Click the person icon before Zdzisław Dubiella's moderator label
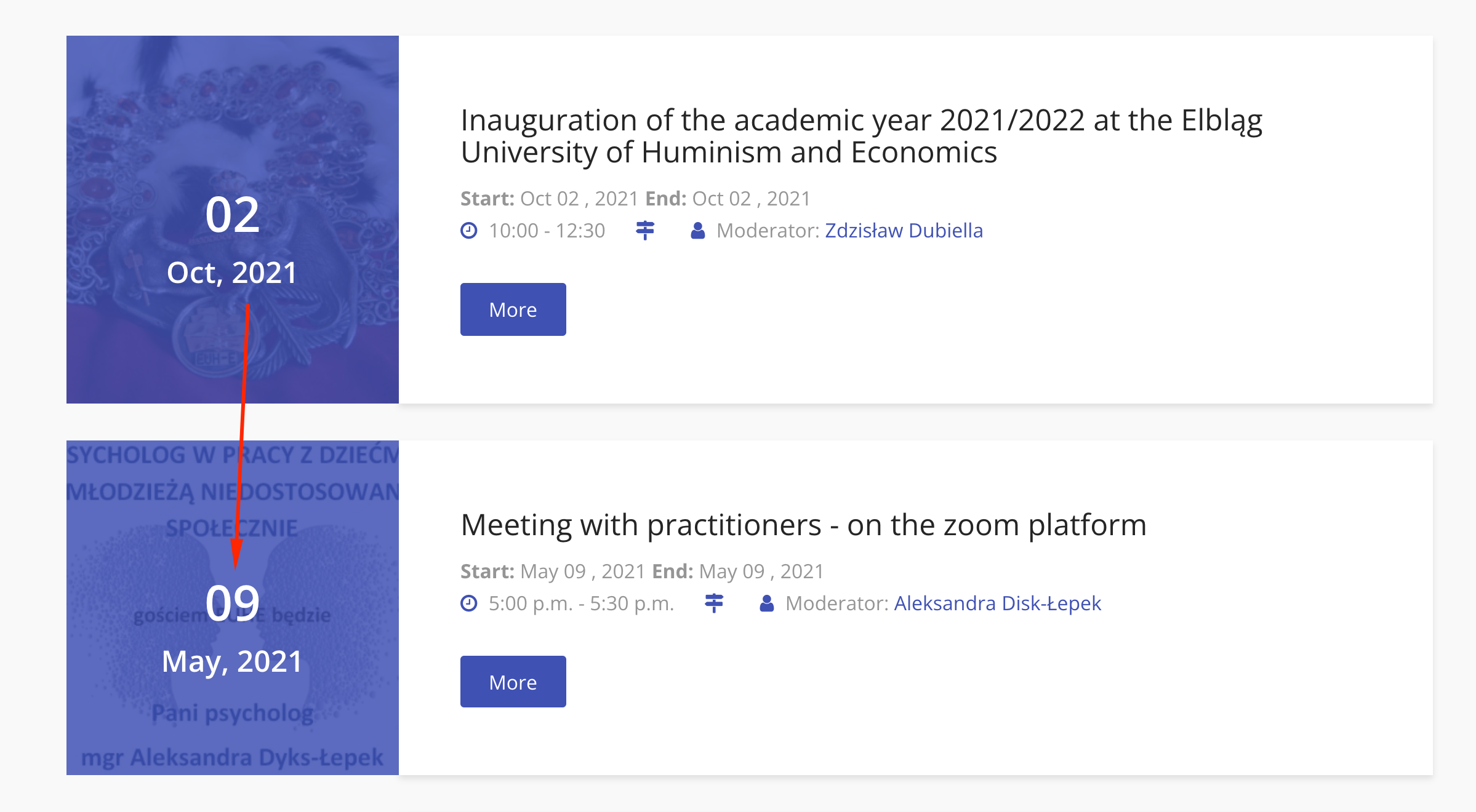Image resolution: width=1476 pixels, height=812 pixels. point(697,231)
